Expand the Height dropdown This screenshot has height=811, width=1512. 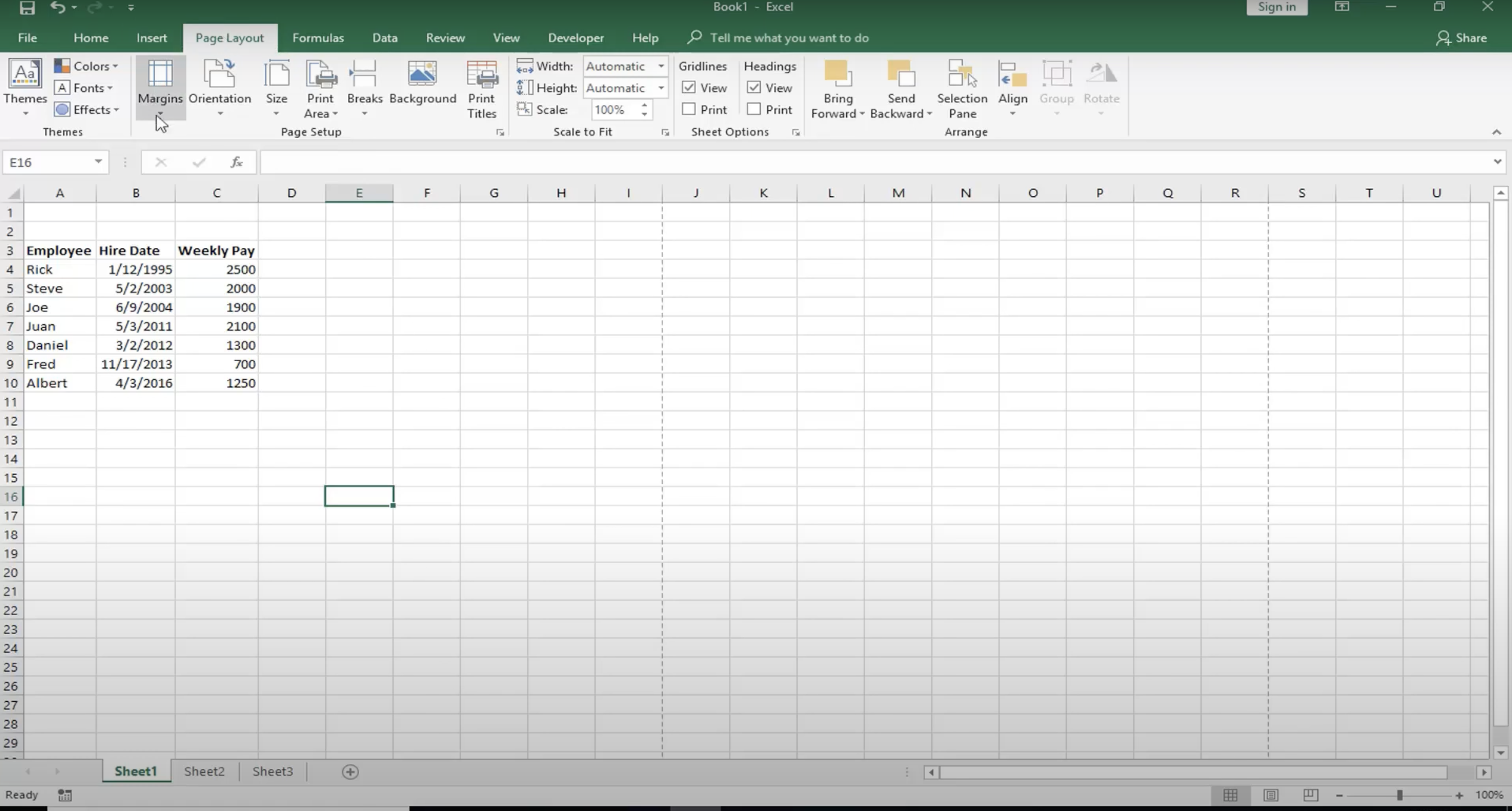click(661, 88)
